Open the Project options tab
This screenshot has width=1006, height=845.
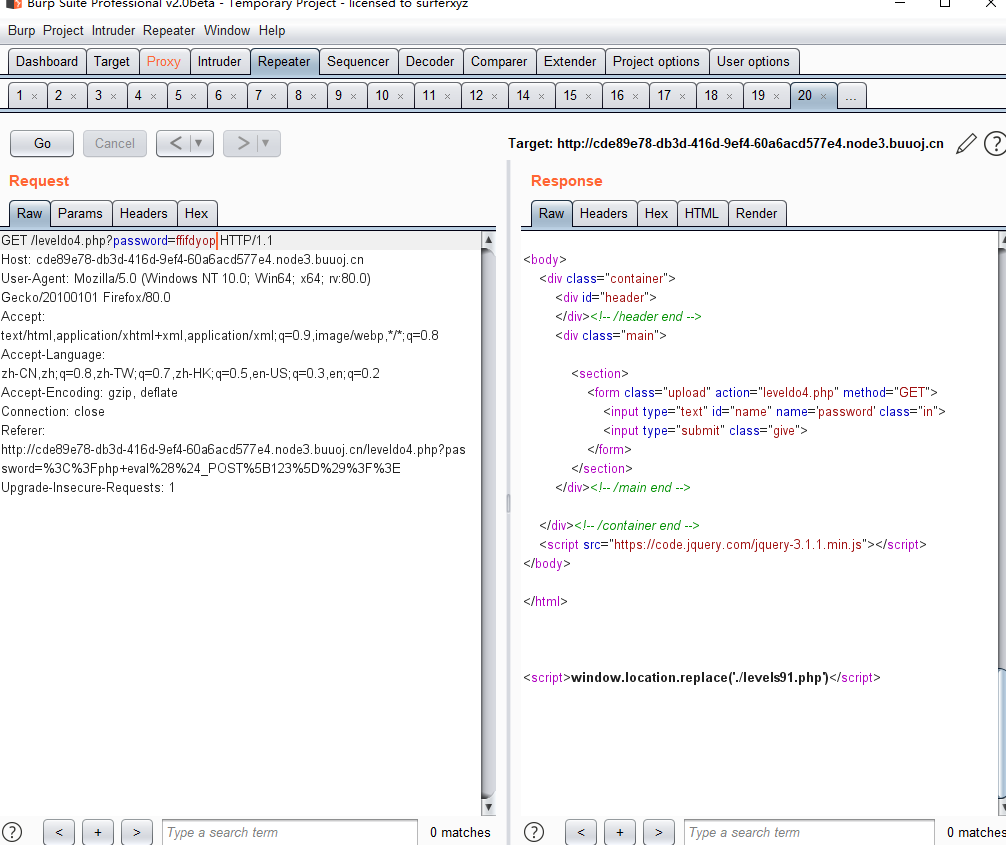656,62
